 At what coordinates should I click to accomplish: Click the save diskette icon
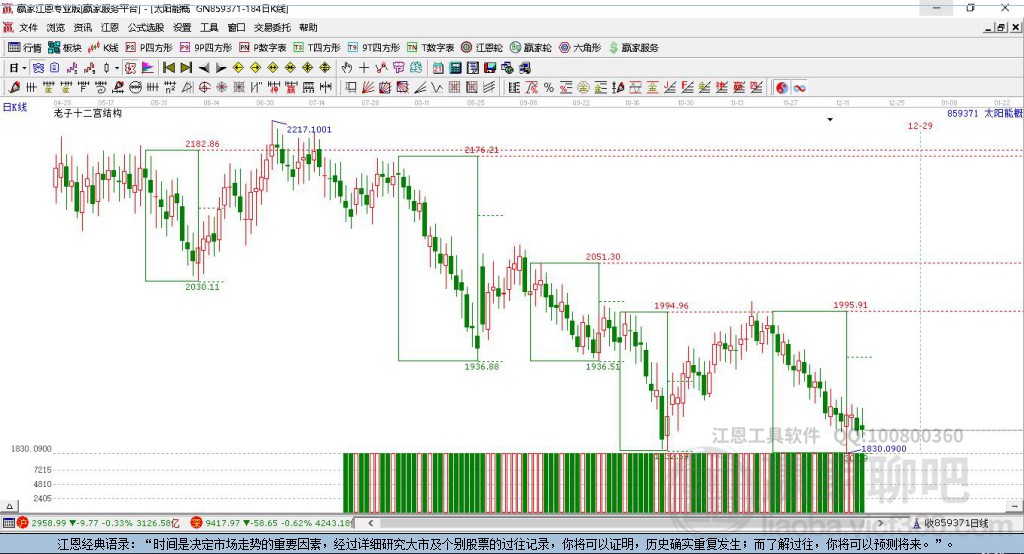[x=490, y=68]
